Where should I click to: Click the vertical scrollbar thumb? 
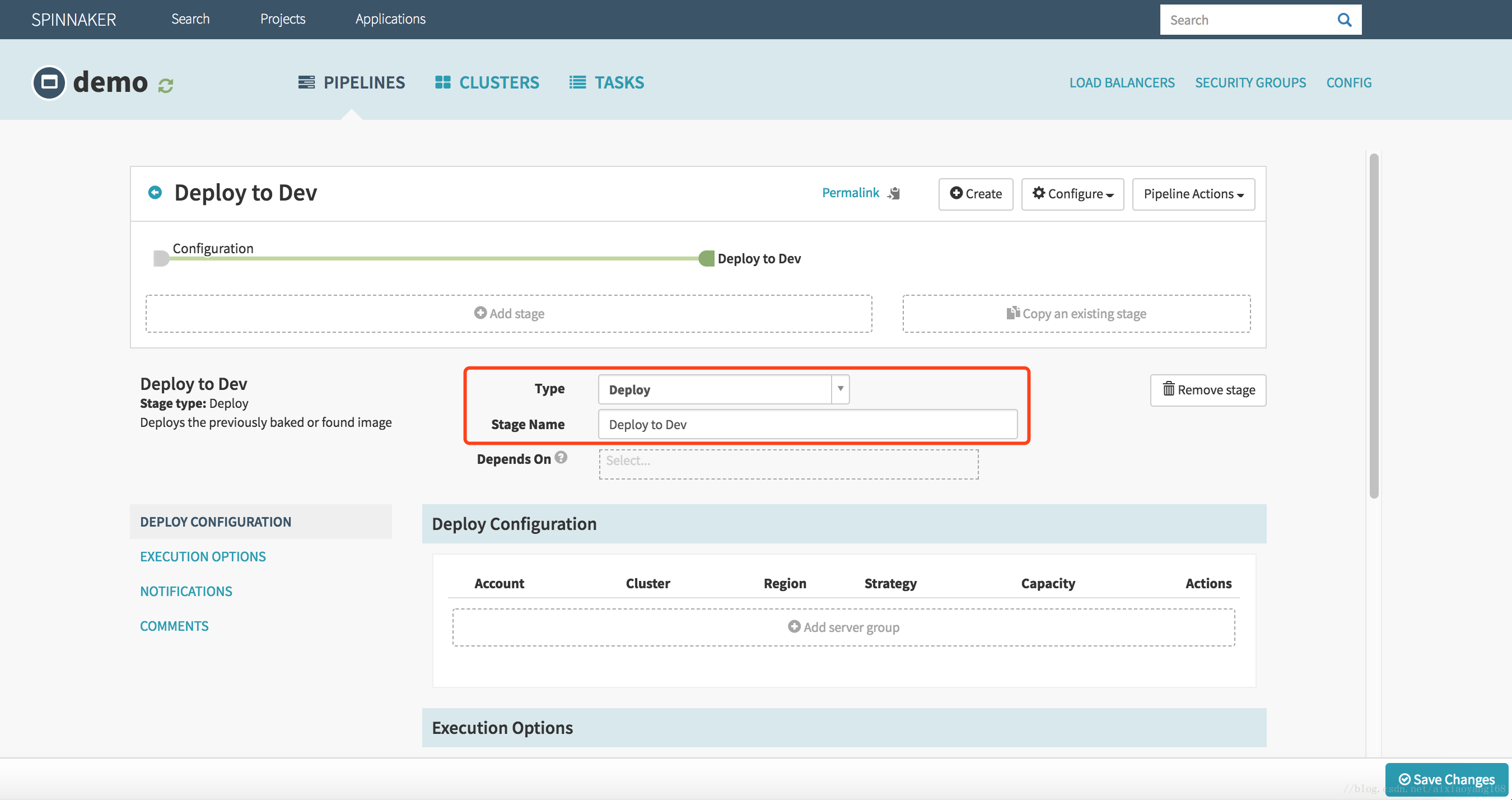(1374, 326)
